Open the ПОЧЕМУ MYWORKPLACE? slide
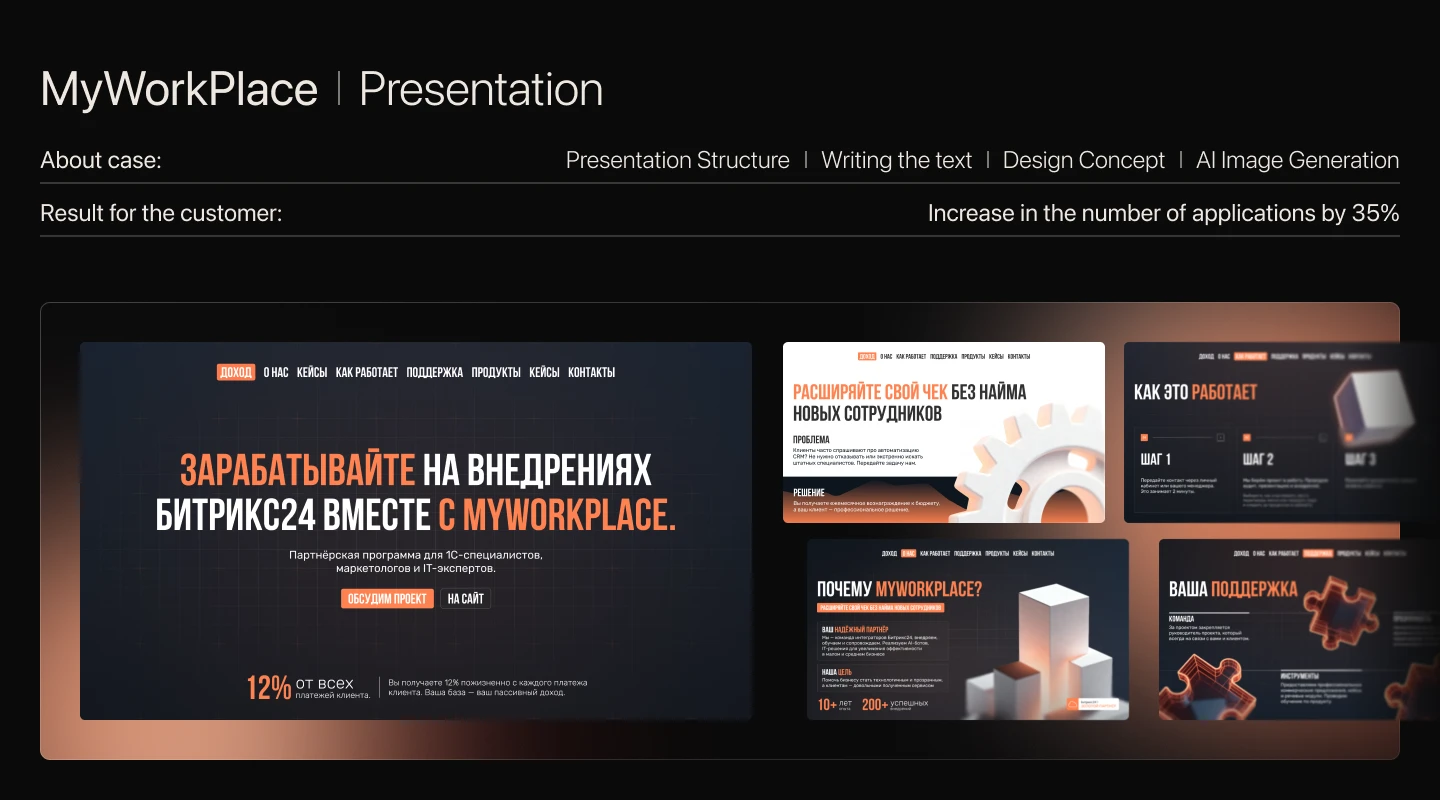Viewport: 1440px width, 800px height. pos(968,629)
